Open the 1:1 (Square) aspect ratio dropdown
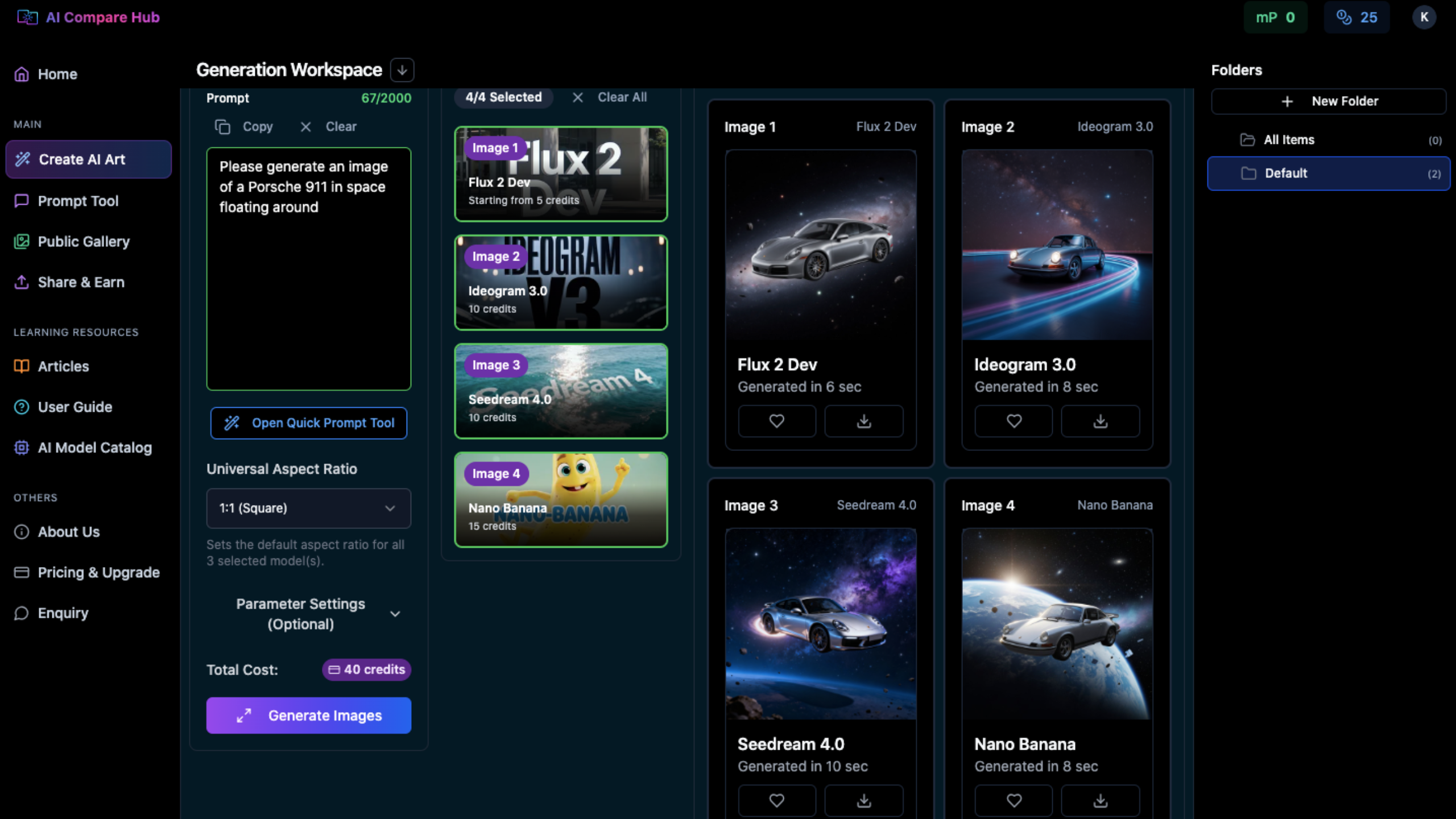This screenshot has width=1456, height=819. pos(308,508)
